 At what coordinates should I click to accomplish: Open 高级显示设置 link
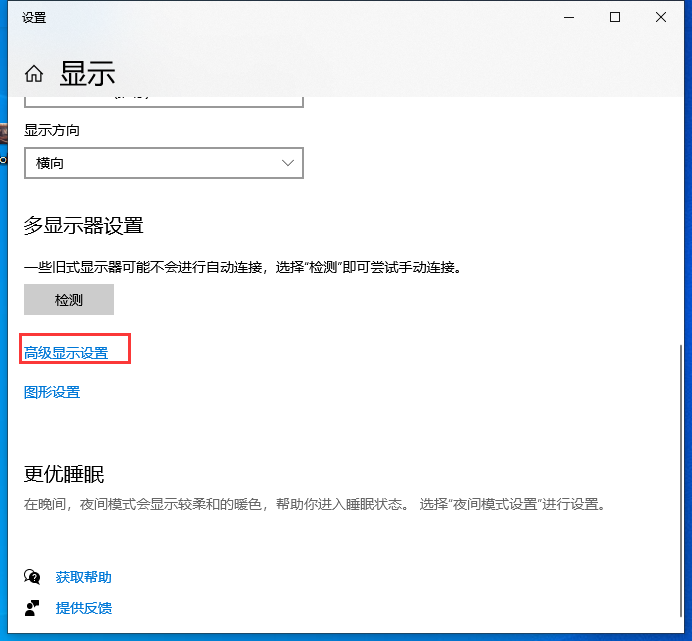(66, 353)
